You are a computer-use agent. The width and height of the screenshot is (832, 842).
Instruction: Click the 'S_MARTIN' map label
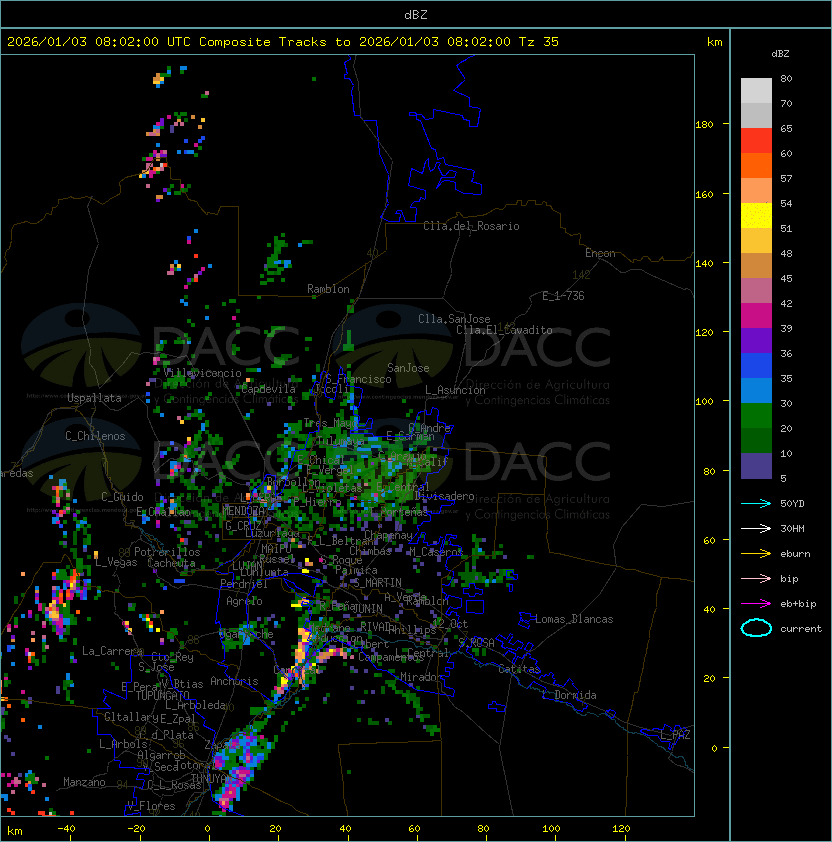point(378,583)
